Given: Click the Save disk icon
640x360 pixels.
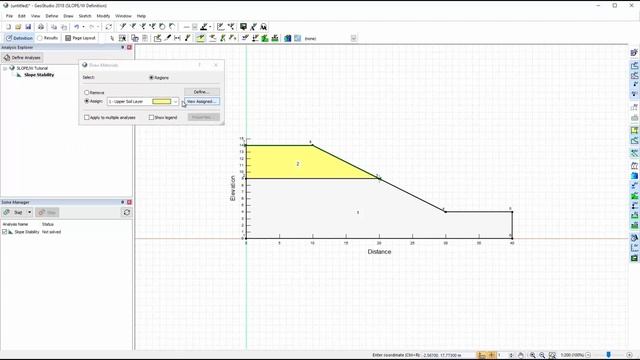Looking at the screenshot, I should click(28, 27).
